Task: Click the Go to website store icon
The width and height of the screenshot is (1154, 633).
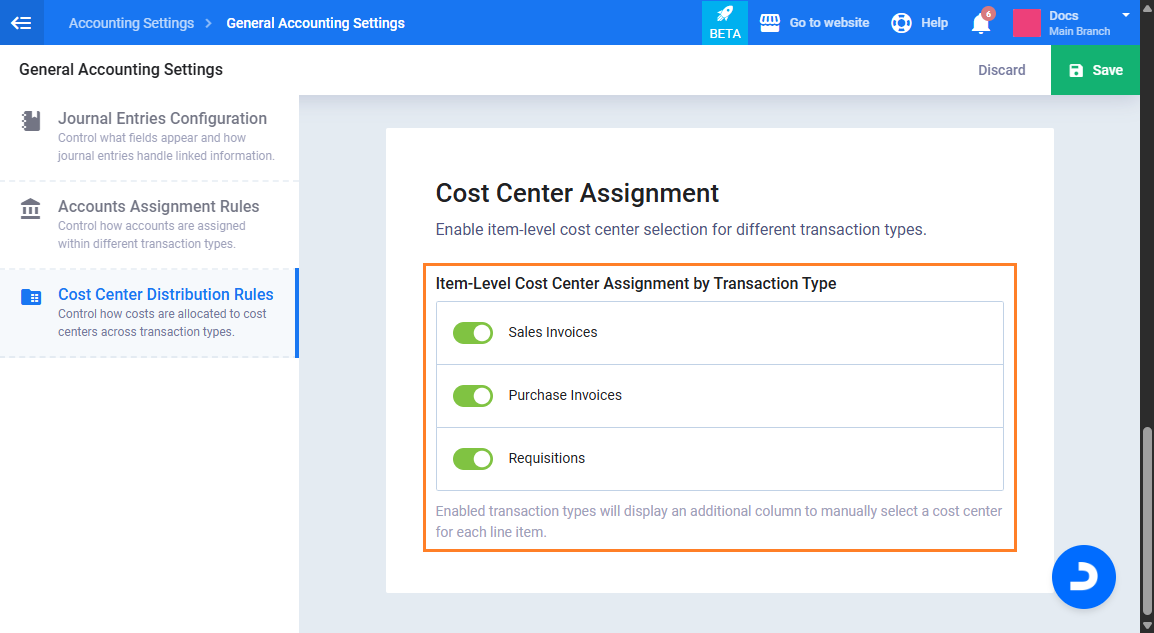Action: pyautogui.click(x=769, y=22)
